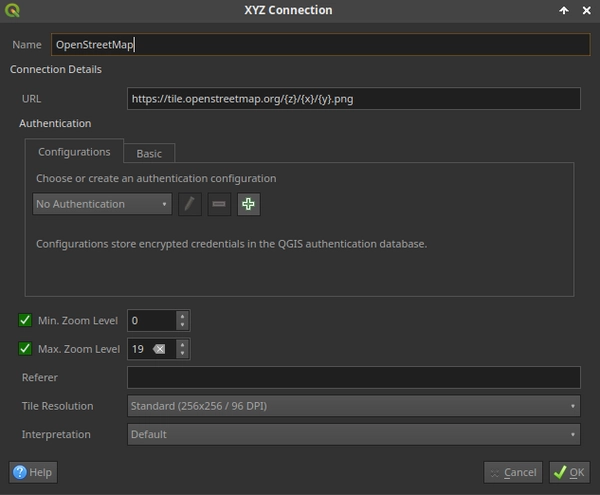Click the edit authentication config pencil icon
The image size is (600, 495).
click(x=190, y=204)
